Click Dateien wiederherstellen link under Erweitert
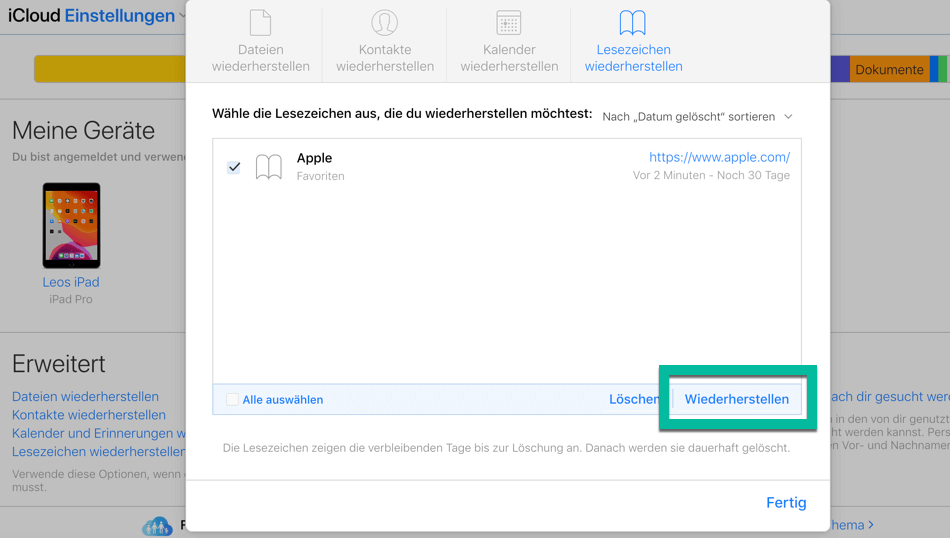The width and height of the screenshot is (950, 538). [85, 397]
